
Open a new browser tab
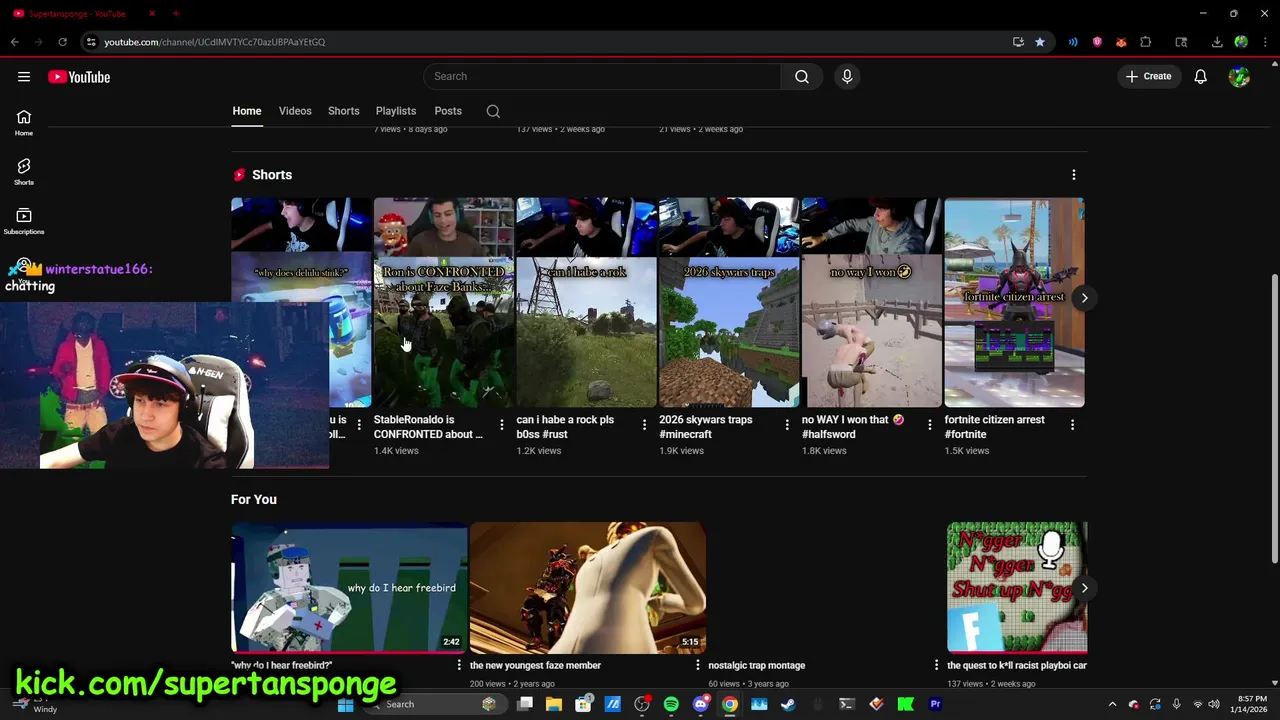pyautogui.click(x=176, y=14)
